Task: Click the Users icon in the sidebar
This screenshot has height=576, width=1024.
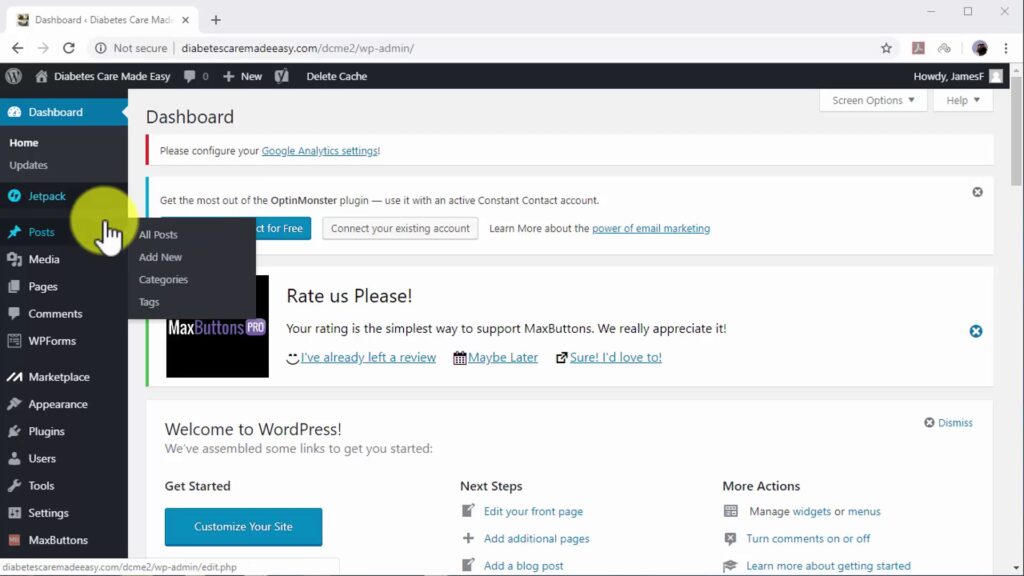Action: 14,458
